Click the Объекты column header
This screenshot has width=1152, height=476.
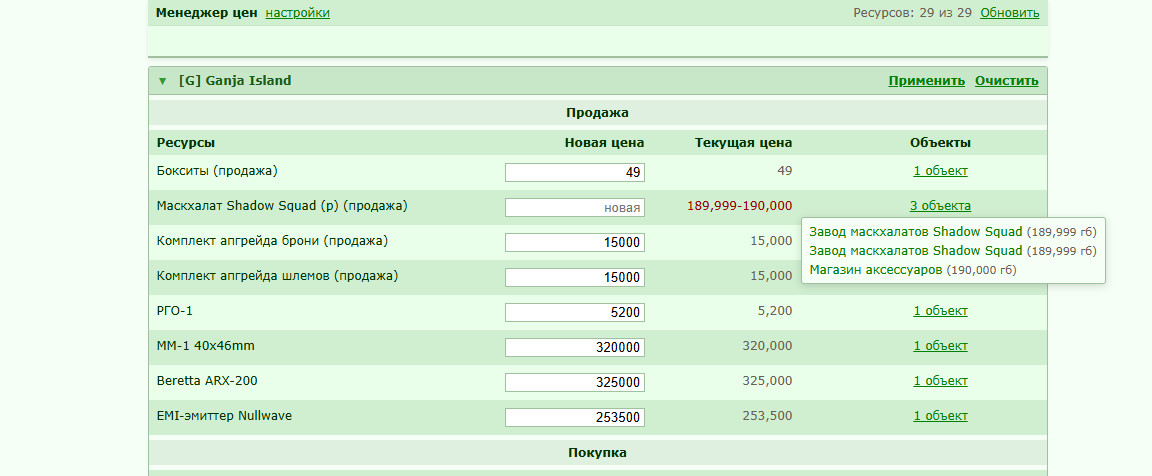[940, 143]
